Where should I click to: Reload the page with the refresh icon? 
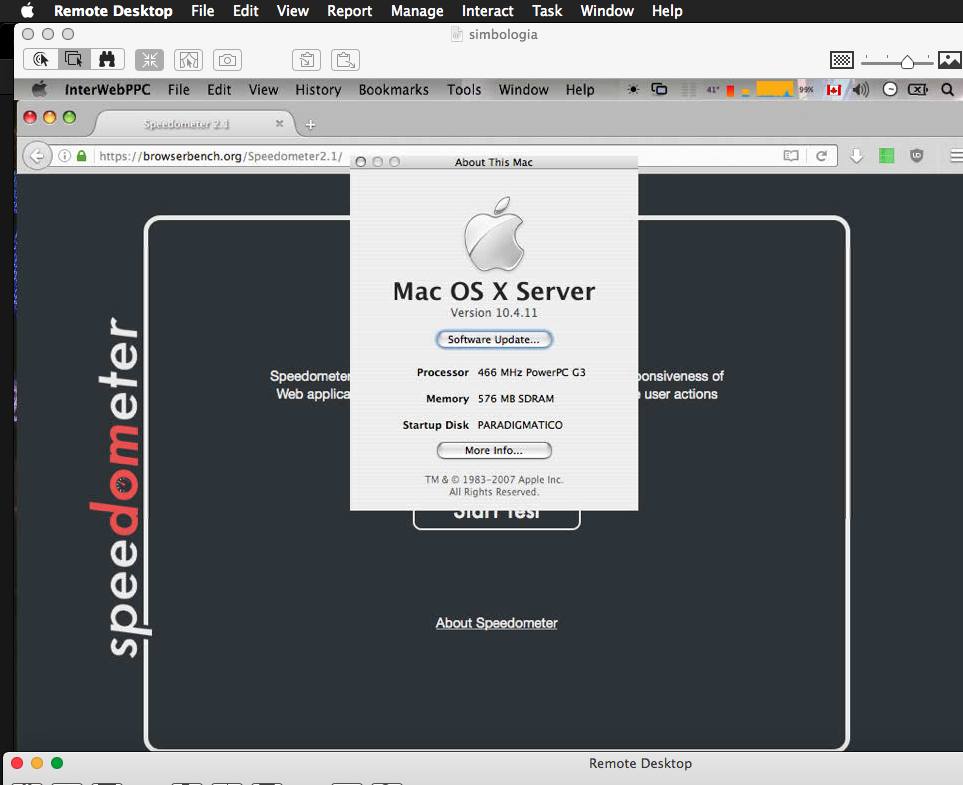(x=821, y=156)
